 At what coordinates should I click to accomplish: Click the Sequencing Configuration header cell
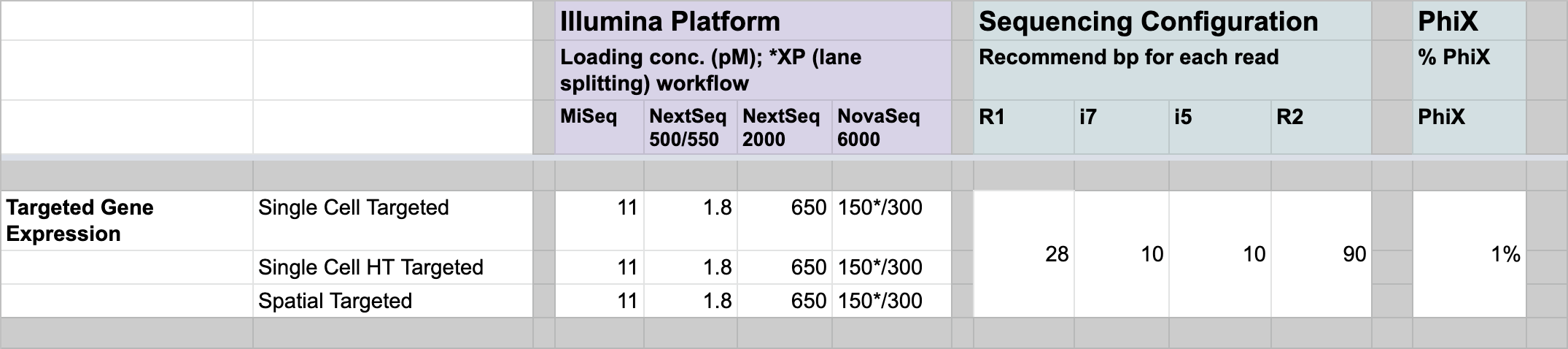1172,21
